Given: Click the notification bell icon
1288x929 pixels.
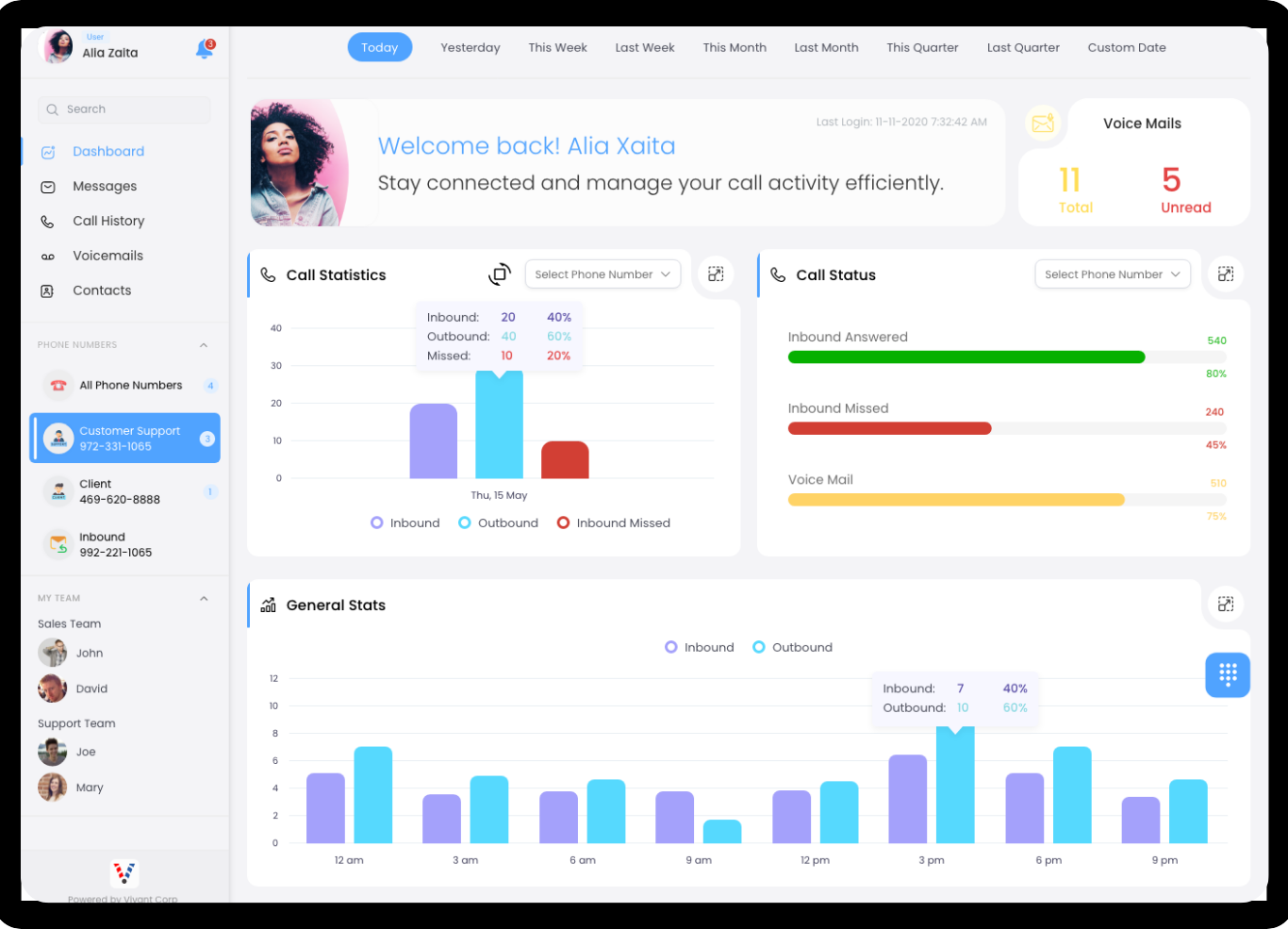Looking at the screenshot, I should pyautogui.click(x=204, y=49).
